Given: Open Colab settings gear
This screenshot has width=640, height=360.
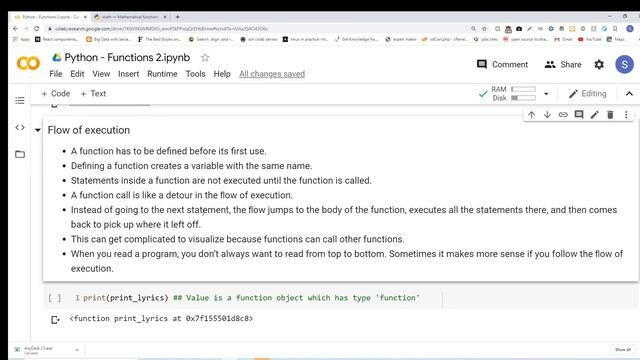Looking at the screenshot, I should (x=599, y=64).
